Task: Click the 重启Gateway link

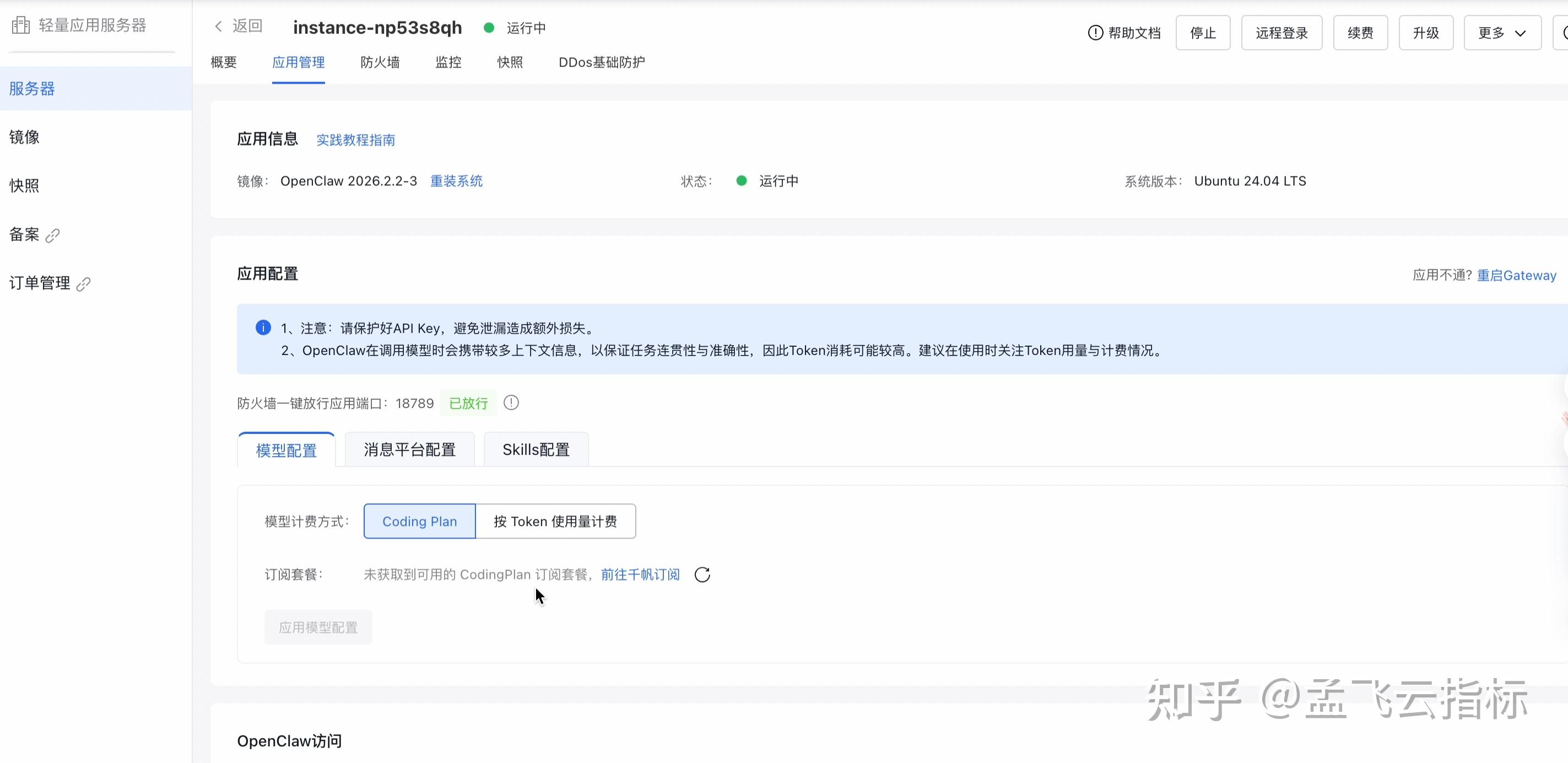Action: [1516, 275]
